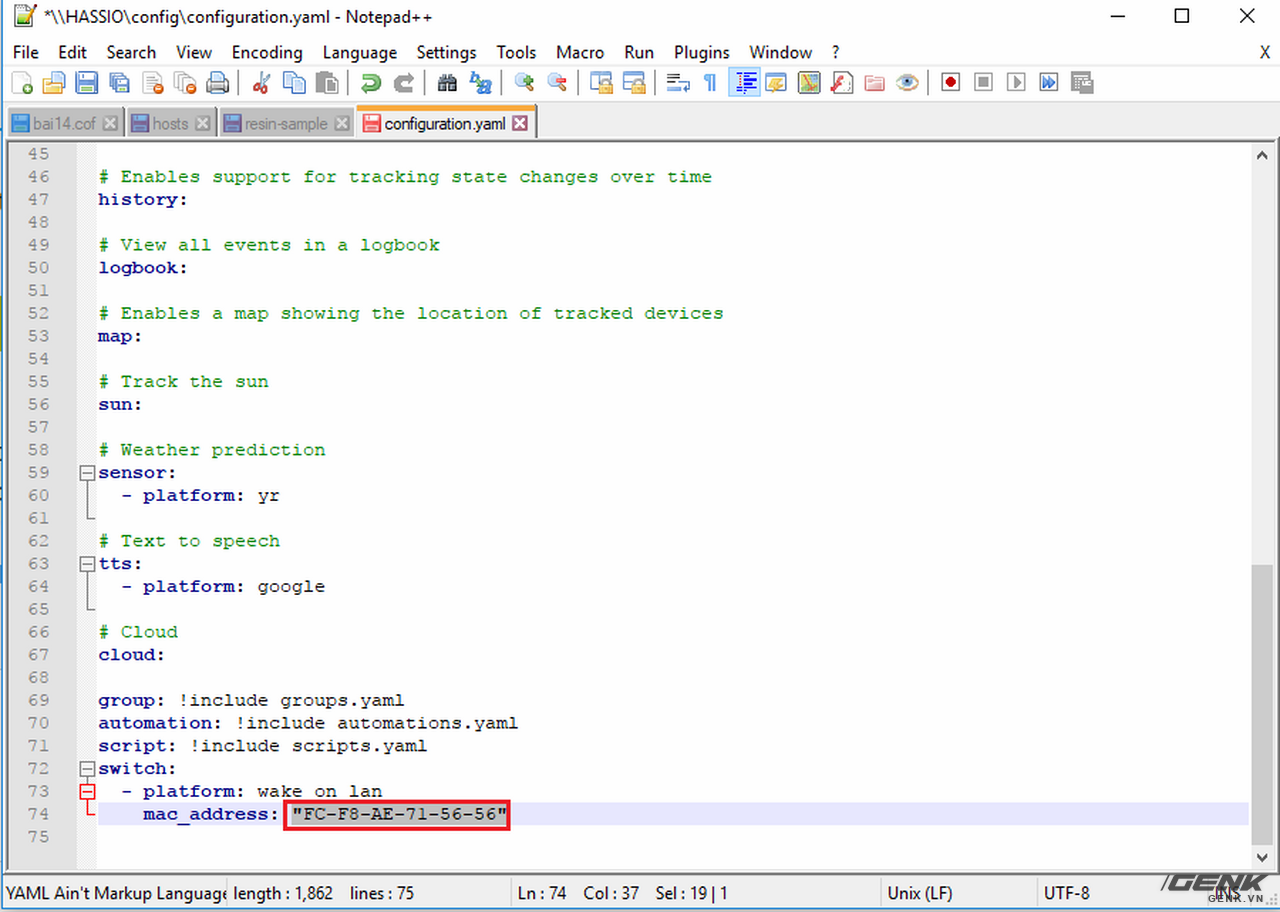Run macro multiple times icon
This screenshot has height=912, width=1280.
1048,83
